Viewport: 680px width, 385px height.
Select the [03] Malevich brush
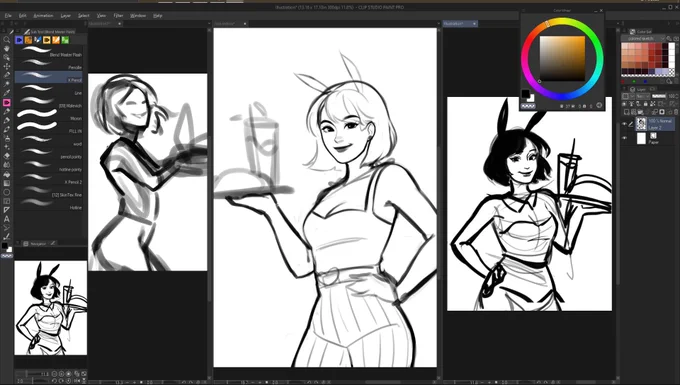(49, 103)
